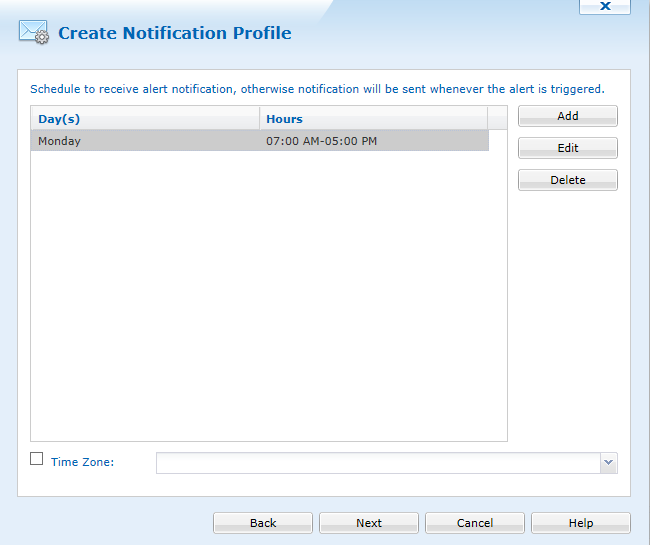Screen dimensions: 650x545
Task: Click the envelope gear notification profile icon
Action: (x=34, y=32)
